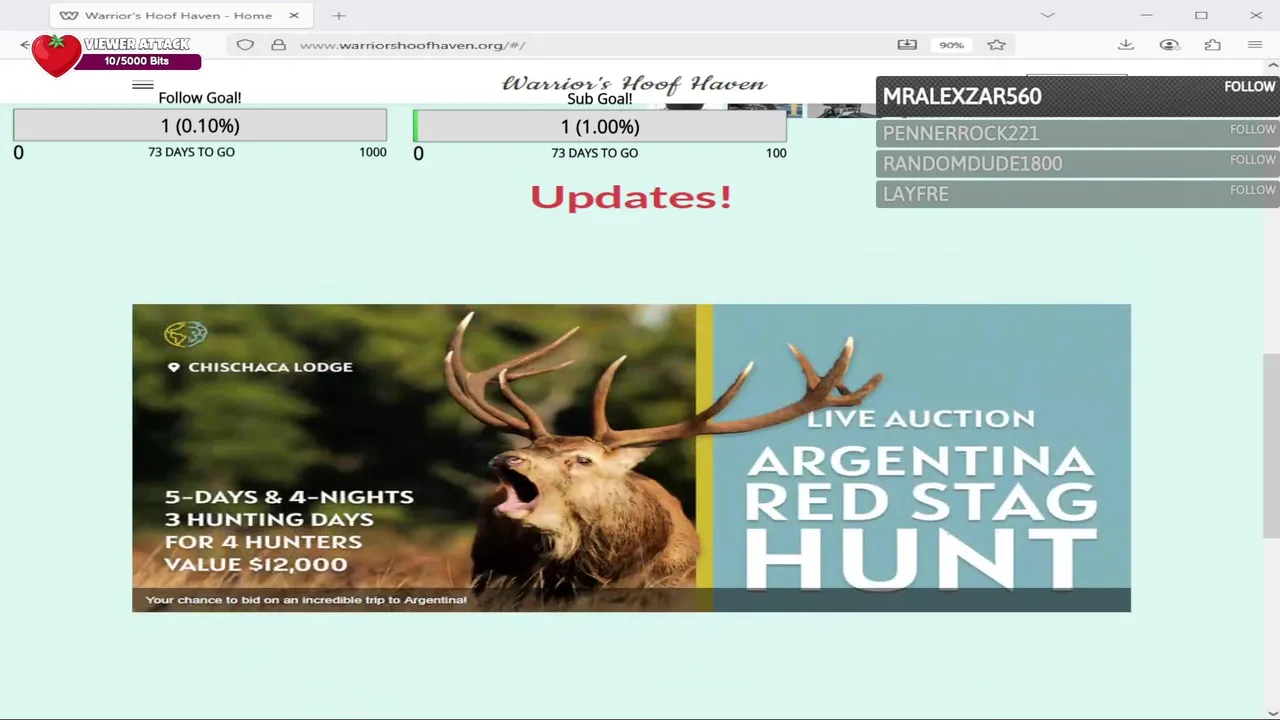Click the banner caption about bidding on Argentina trip
This screenshot has width=1280, height=720.
click(x=306, y=600)
